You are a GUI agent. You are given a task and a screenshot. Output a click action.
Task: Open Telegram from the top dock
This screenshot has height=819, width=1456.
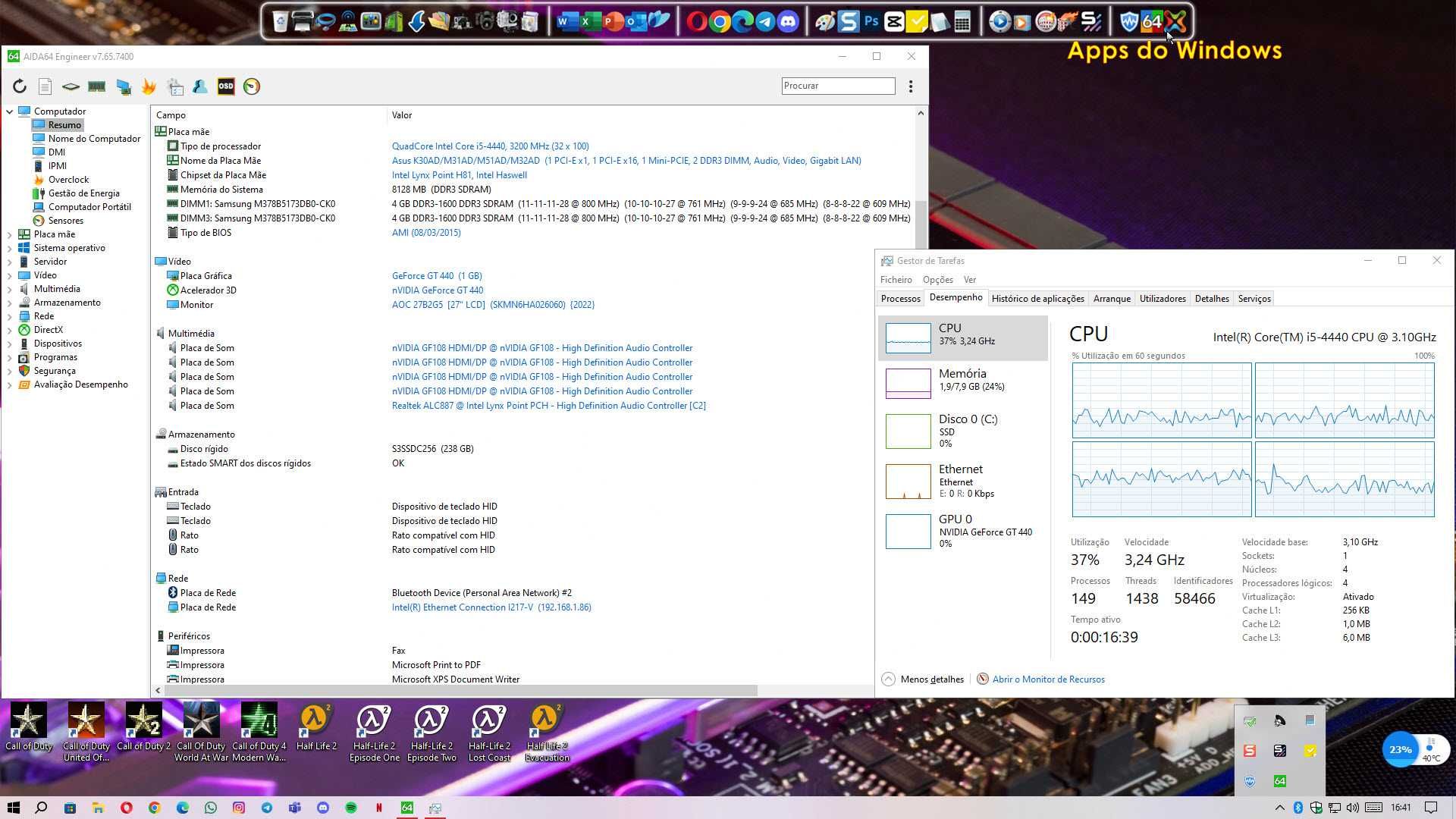[765, 22]
